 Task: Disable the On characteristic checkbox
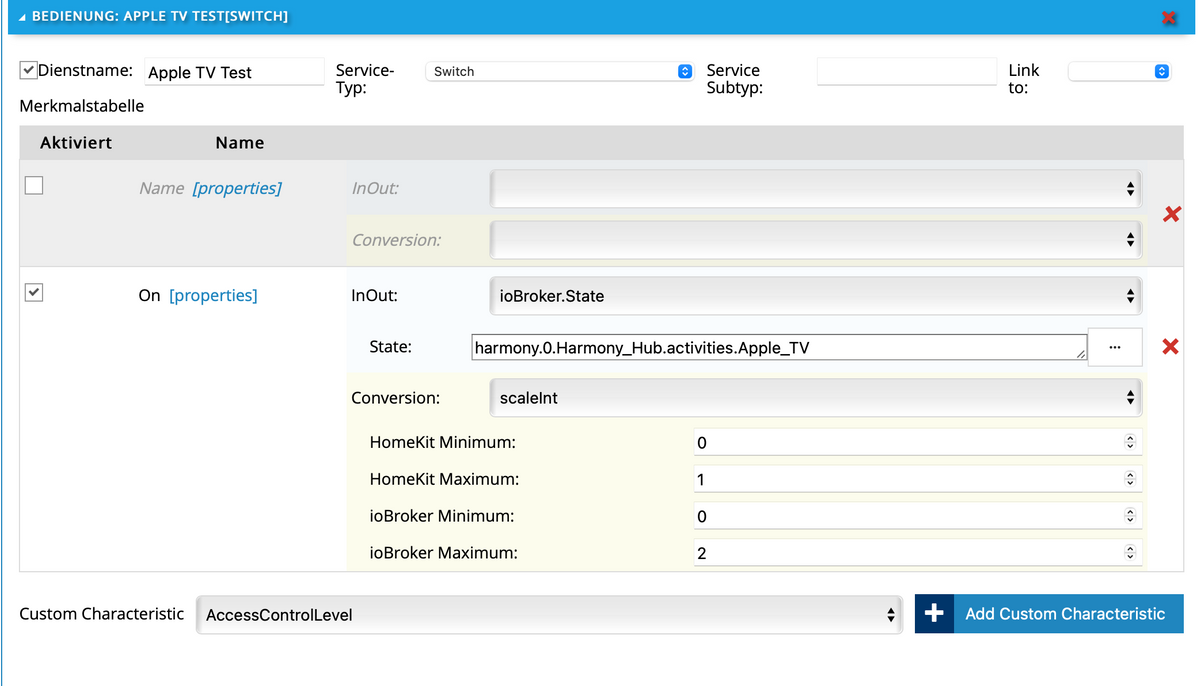coord(34,293)
